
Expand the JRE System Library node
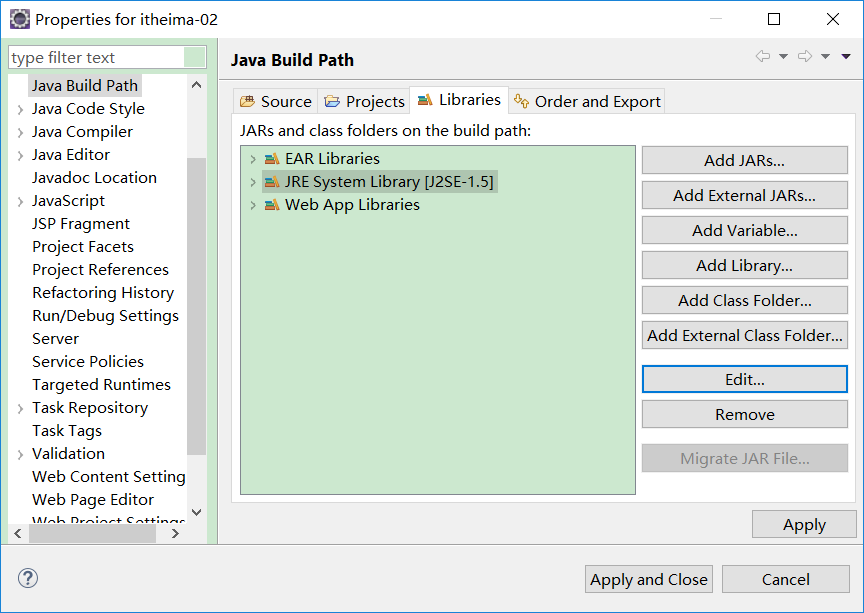point(253,182)
